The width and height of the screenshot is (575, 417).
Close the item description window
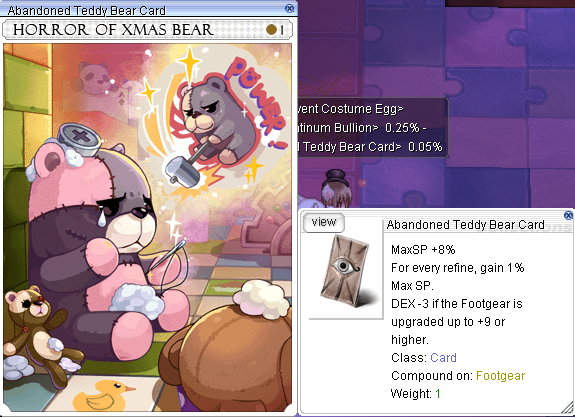tap(568, 215)
